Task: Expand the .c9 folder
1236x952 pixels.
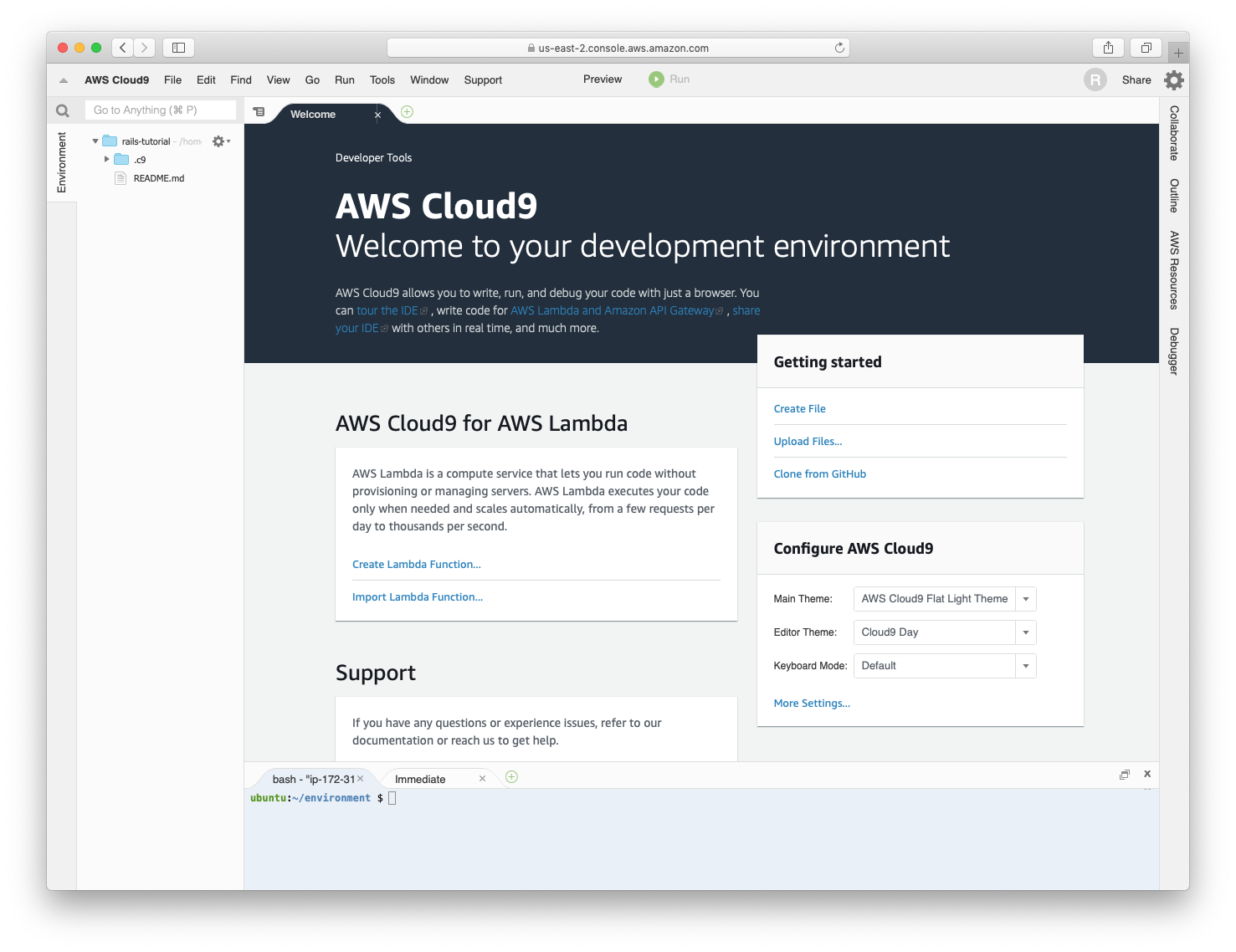Action: click(x=106, y=159)
